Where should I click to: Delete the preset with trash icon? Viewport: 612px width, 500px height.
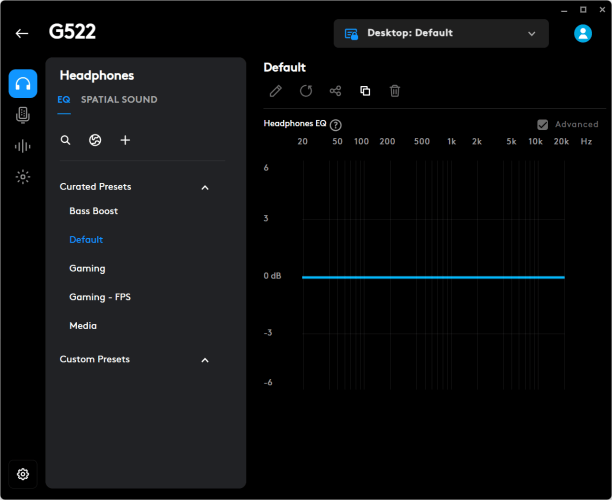[x=395, y=91]
